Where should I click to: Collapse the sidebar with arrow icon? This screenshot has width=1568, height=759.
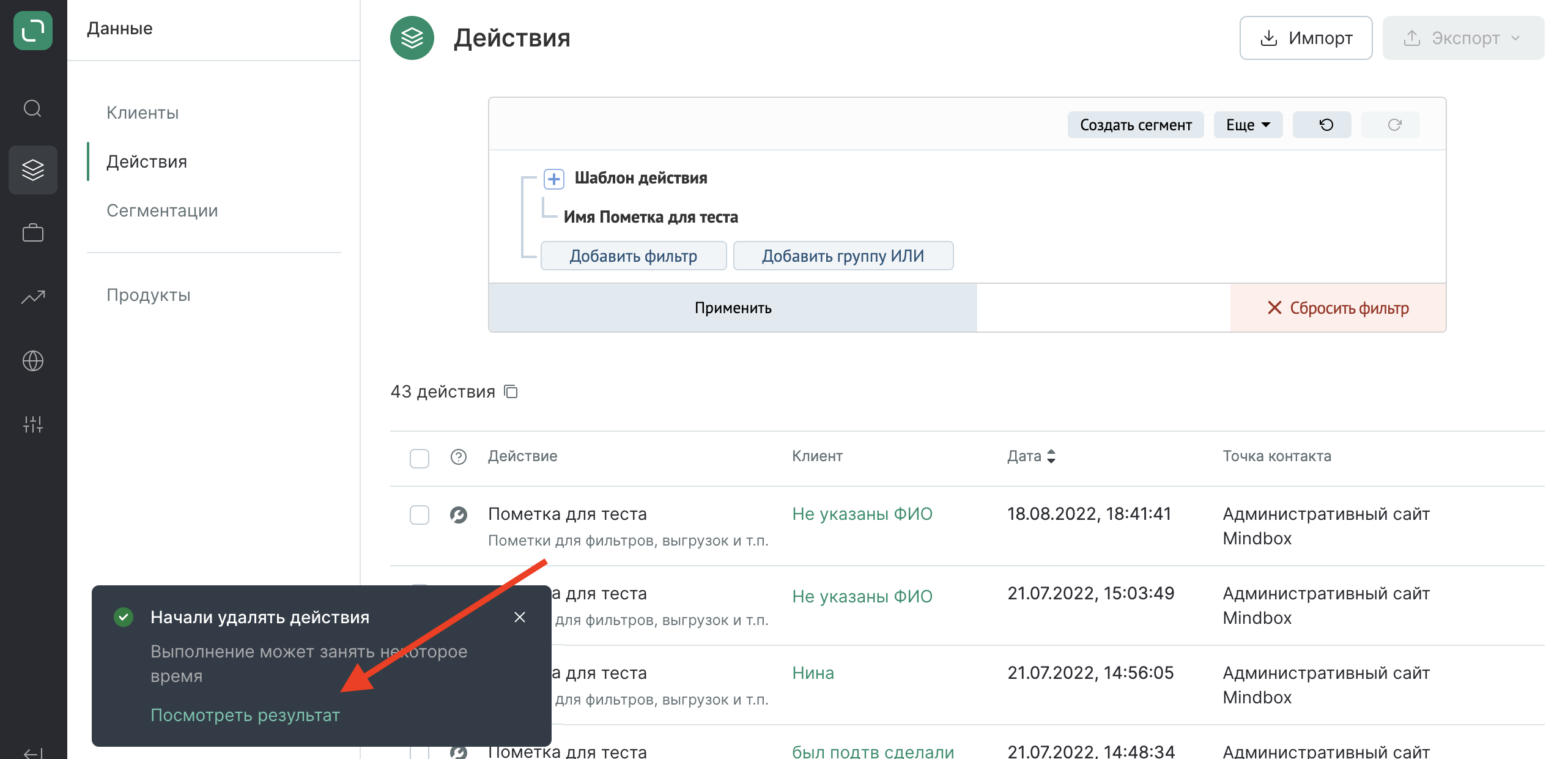click(33, 752)
